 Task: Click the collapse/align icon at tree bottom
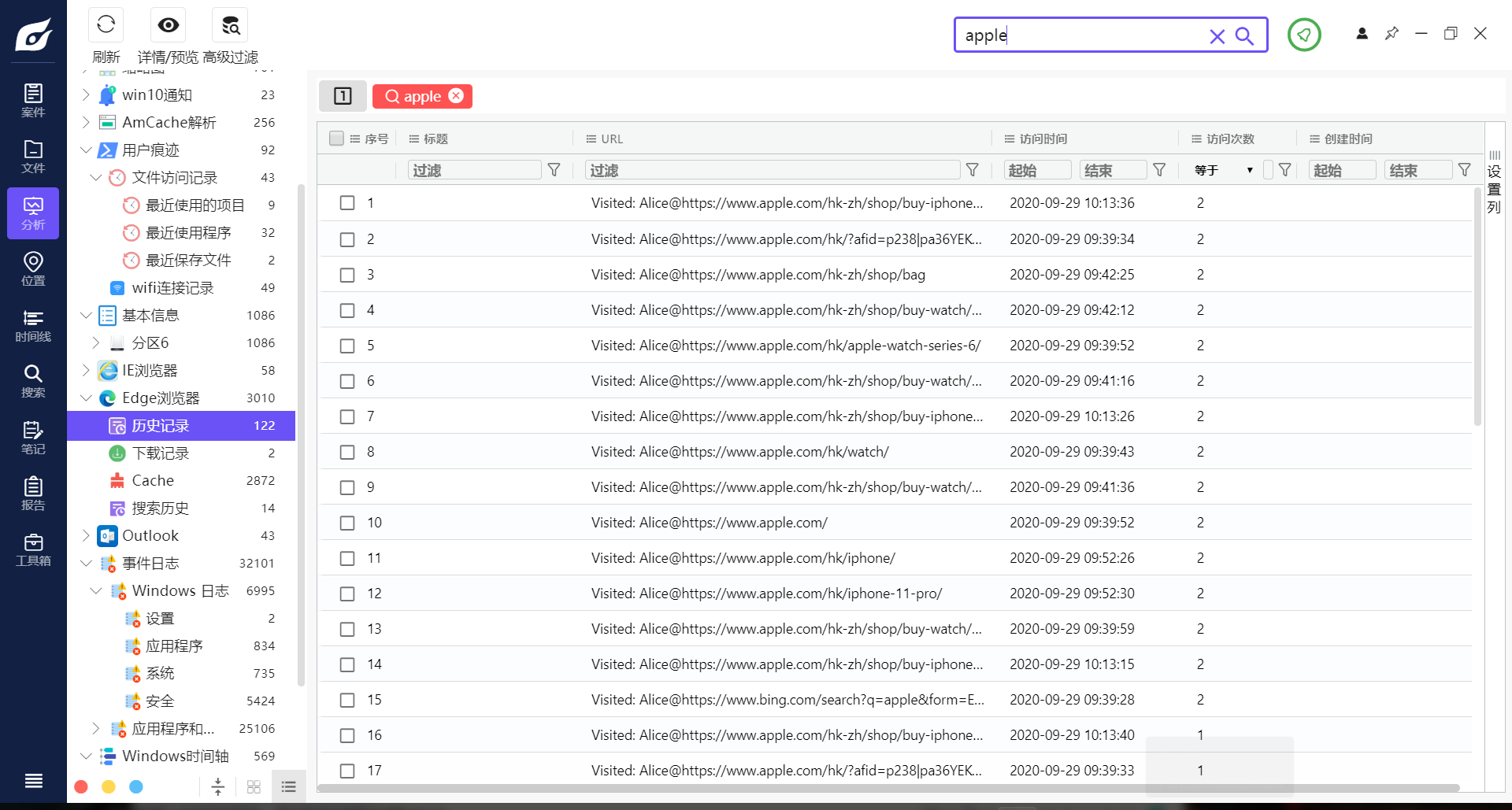[x=218, y=786]
